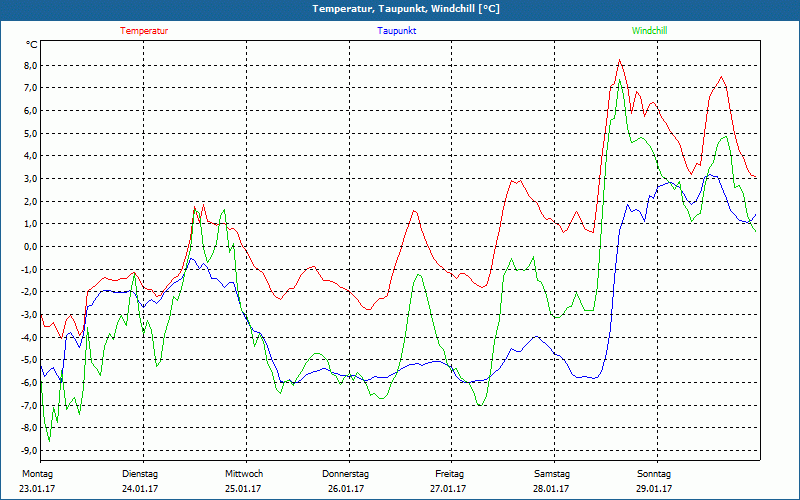This screenshot has height=500, width=800.
Task: Click the -6,0 y-axis value
Action: pos(30,383)
